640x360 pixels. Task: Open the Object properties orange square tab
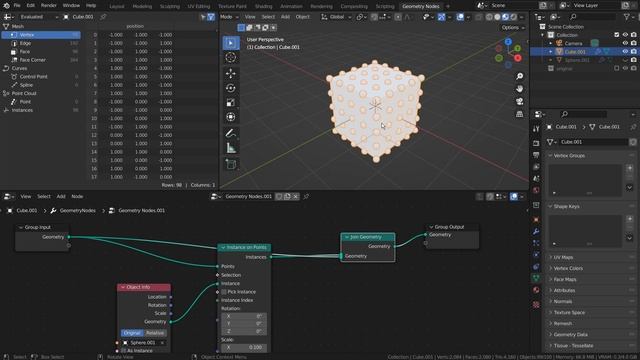click(536, 220)
